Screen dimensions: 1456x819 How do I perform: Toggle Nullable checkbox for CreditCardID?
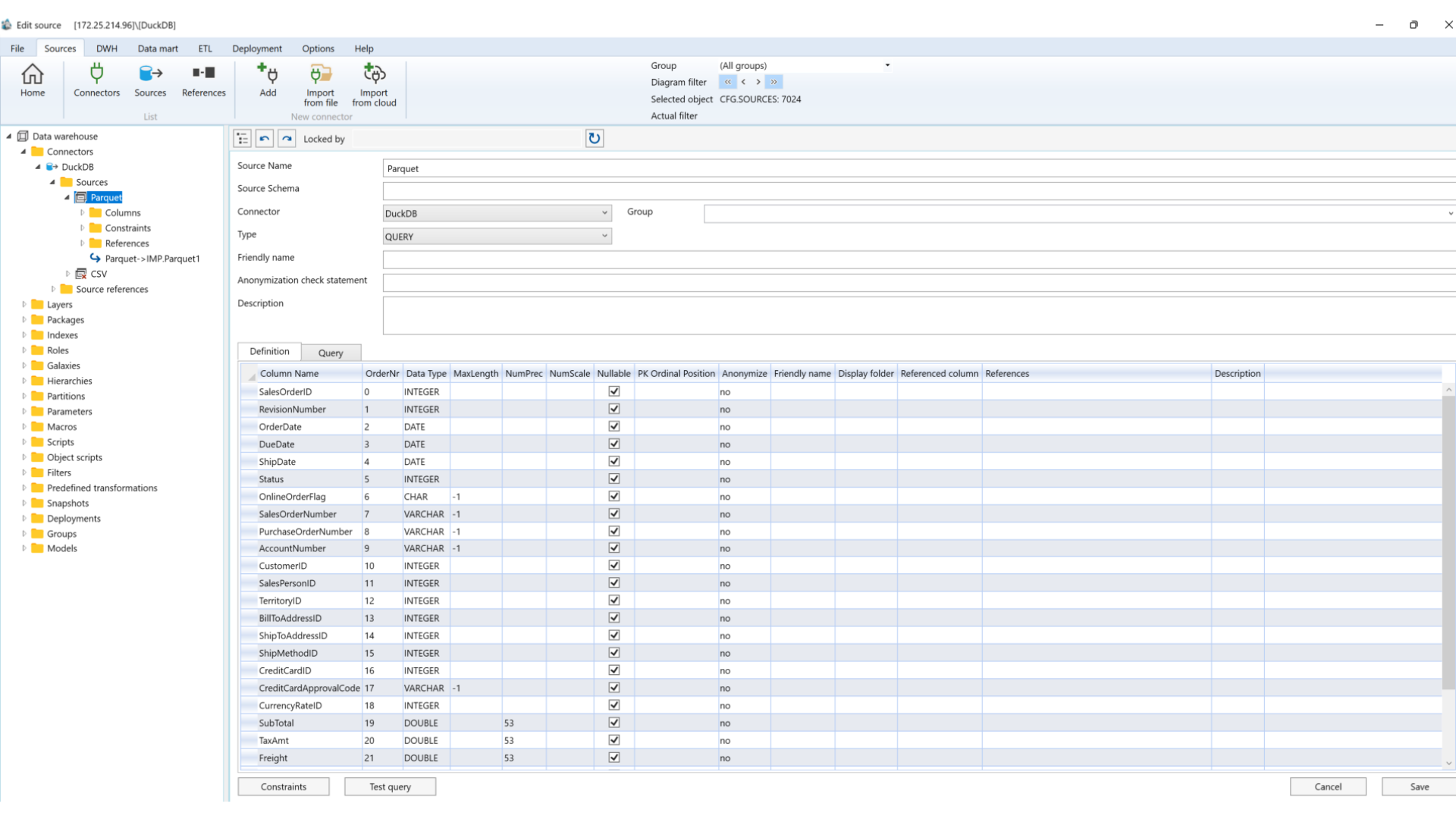click(x=614, y=670)
